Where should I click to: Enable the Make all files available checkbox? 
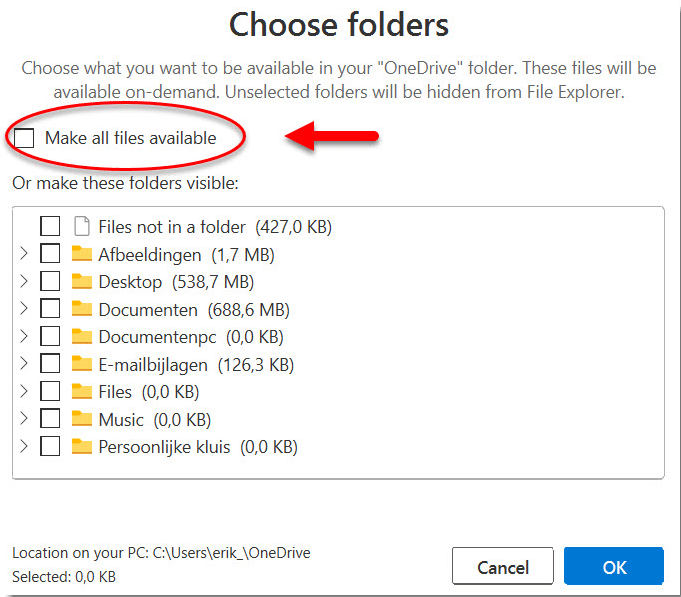click(x=26, y=138)
